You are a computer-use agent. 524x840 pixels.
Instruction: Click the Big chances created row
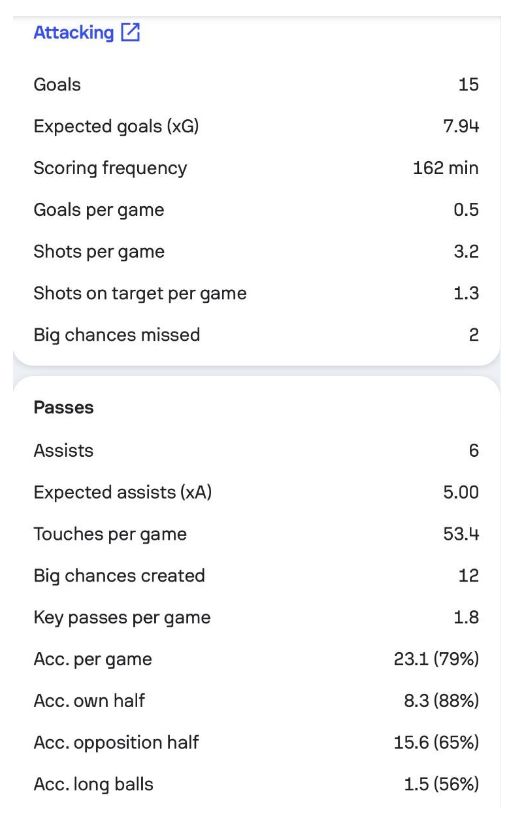(256, 575)
